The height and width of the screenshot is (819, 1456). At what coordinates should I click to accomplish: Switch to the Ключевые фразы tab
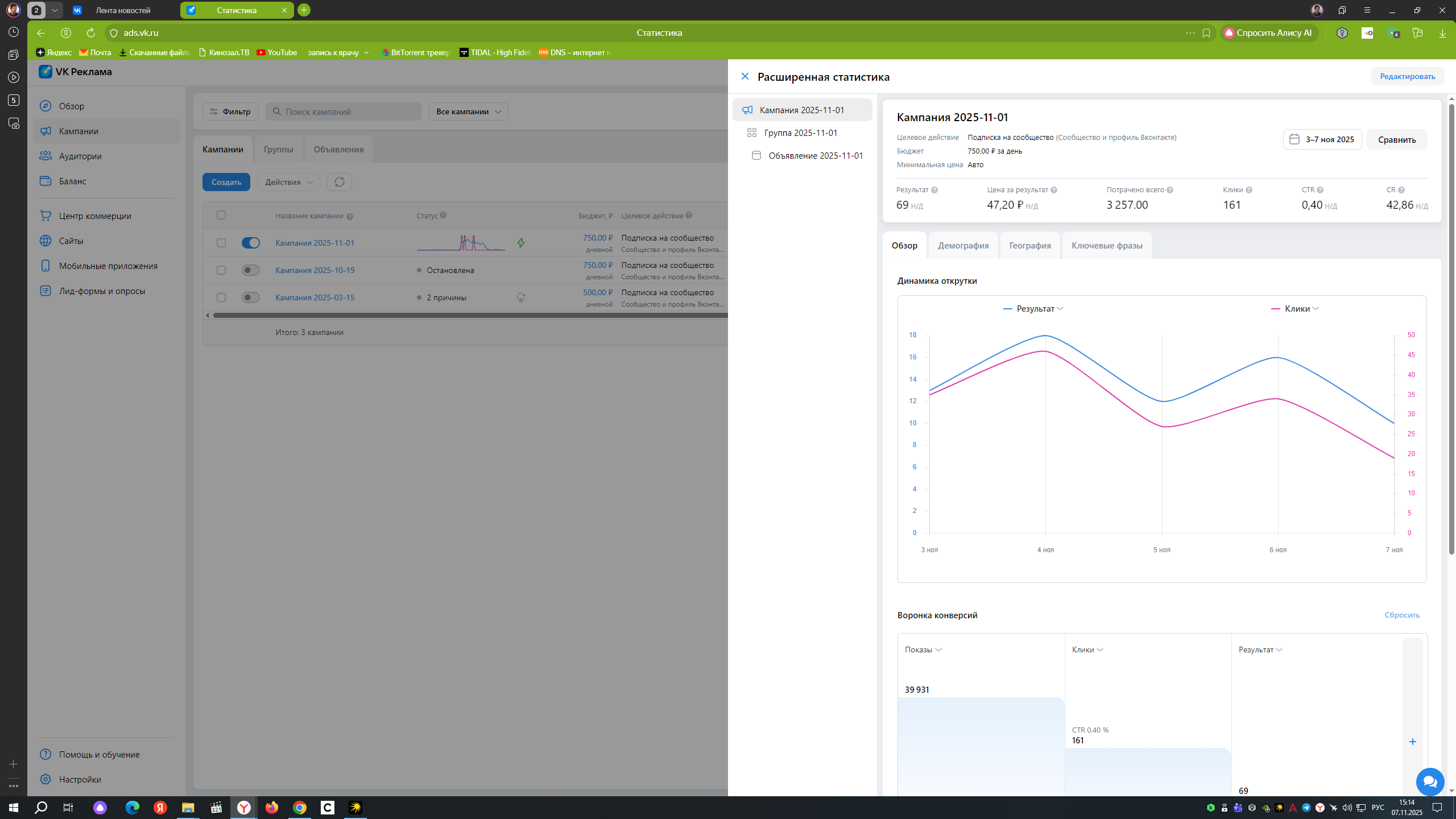click(1107, 245)
